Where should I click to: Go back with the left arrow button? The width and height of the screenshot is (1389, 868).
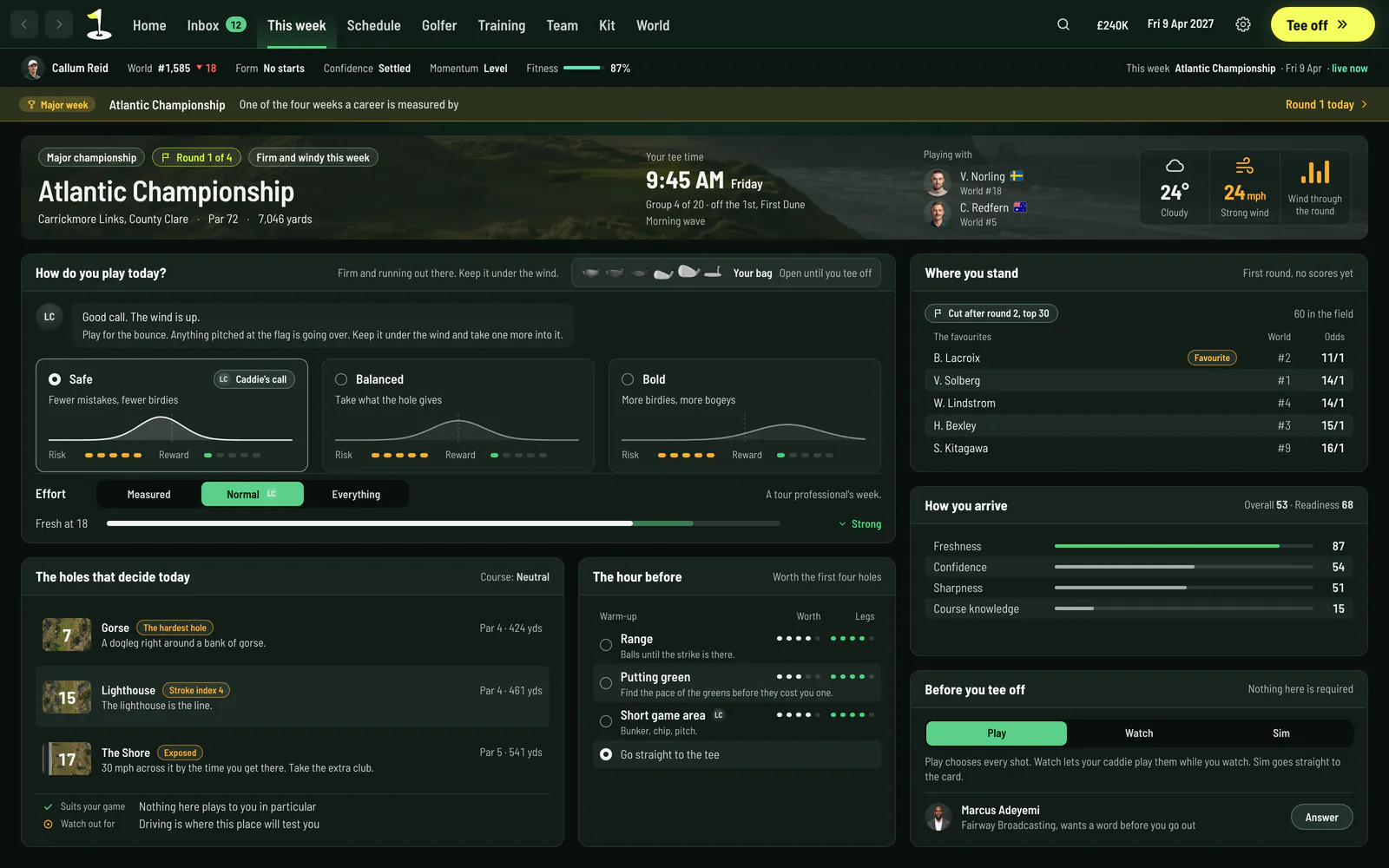[x=24, y=24]
